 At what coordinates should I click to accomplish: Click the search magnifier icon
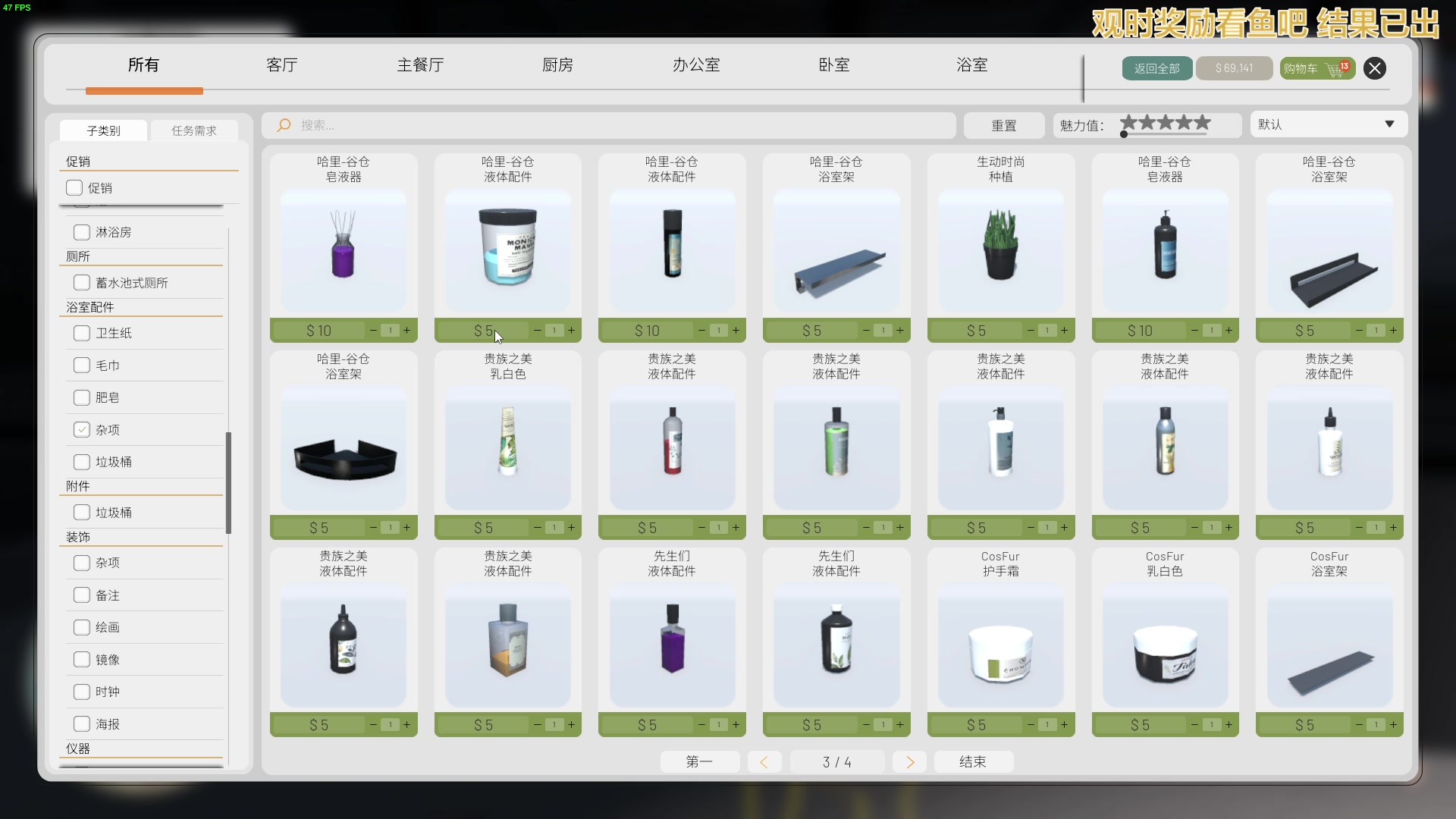tap(284, 125)
